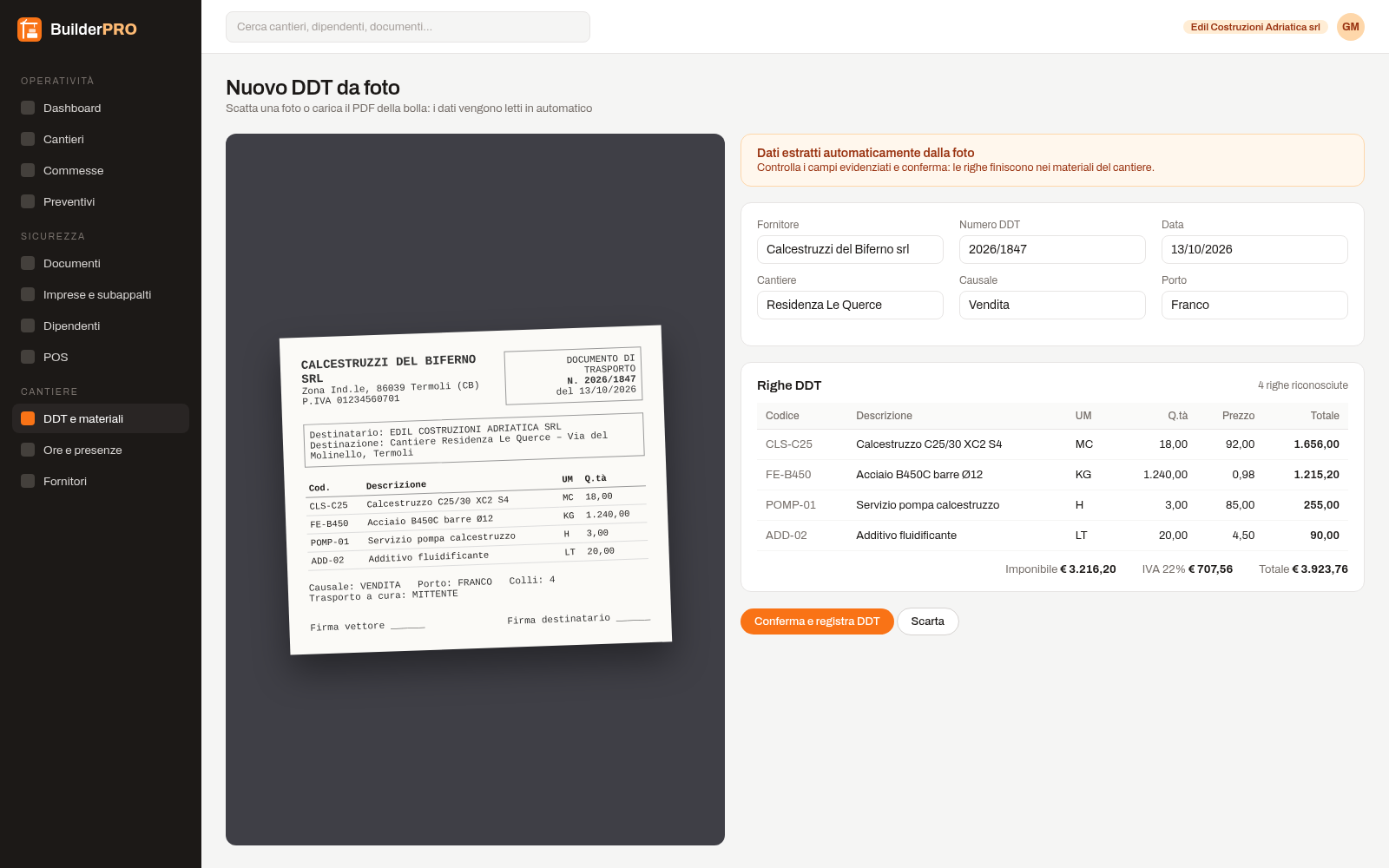This screenshot has height=868, width=1389.
Task: Click the orange DDT e materiali icon
Action: (28, 418)
